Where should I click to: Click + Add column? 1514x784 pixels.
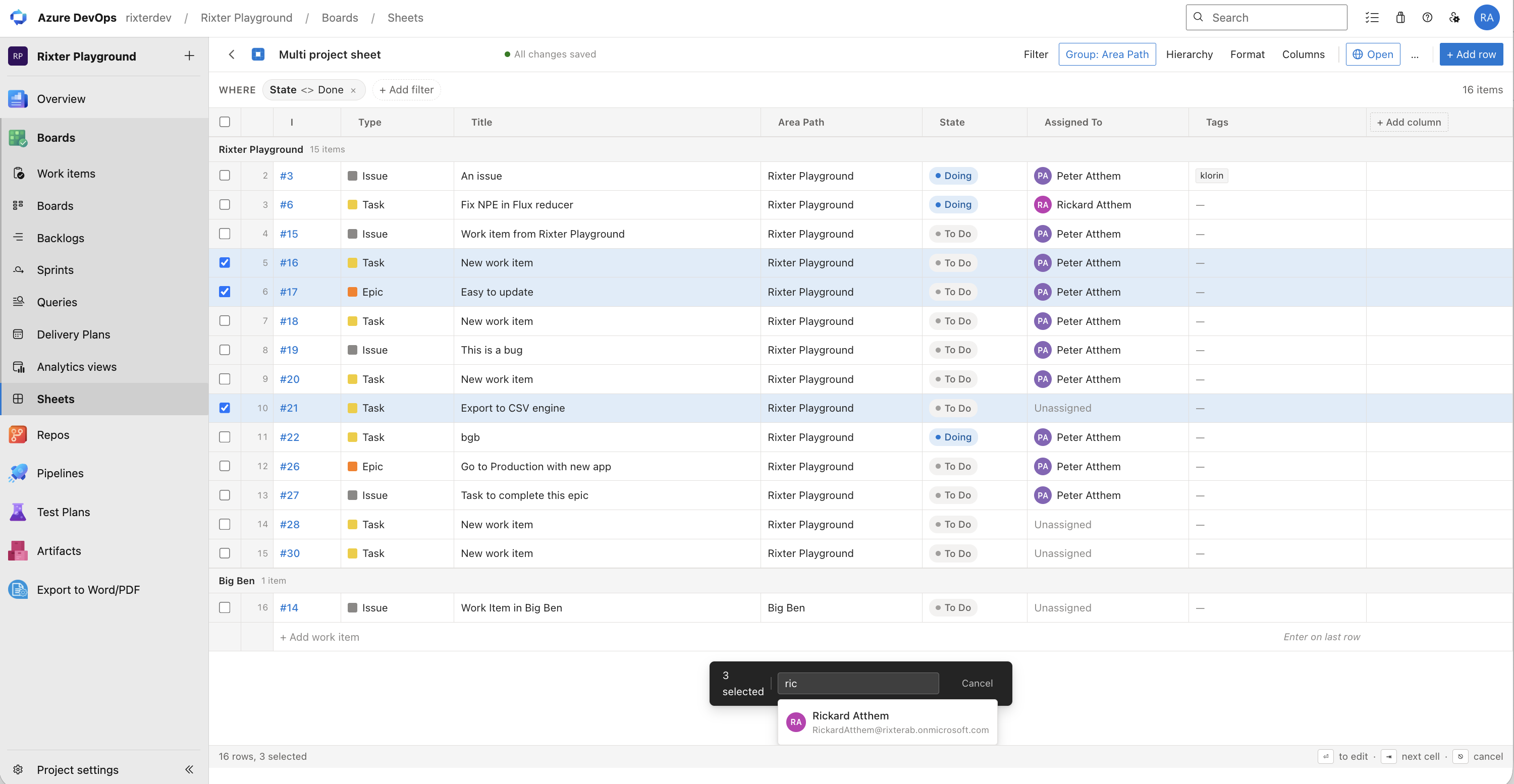[1409, 122]
